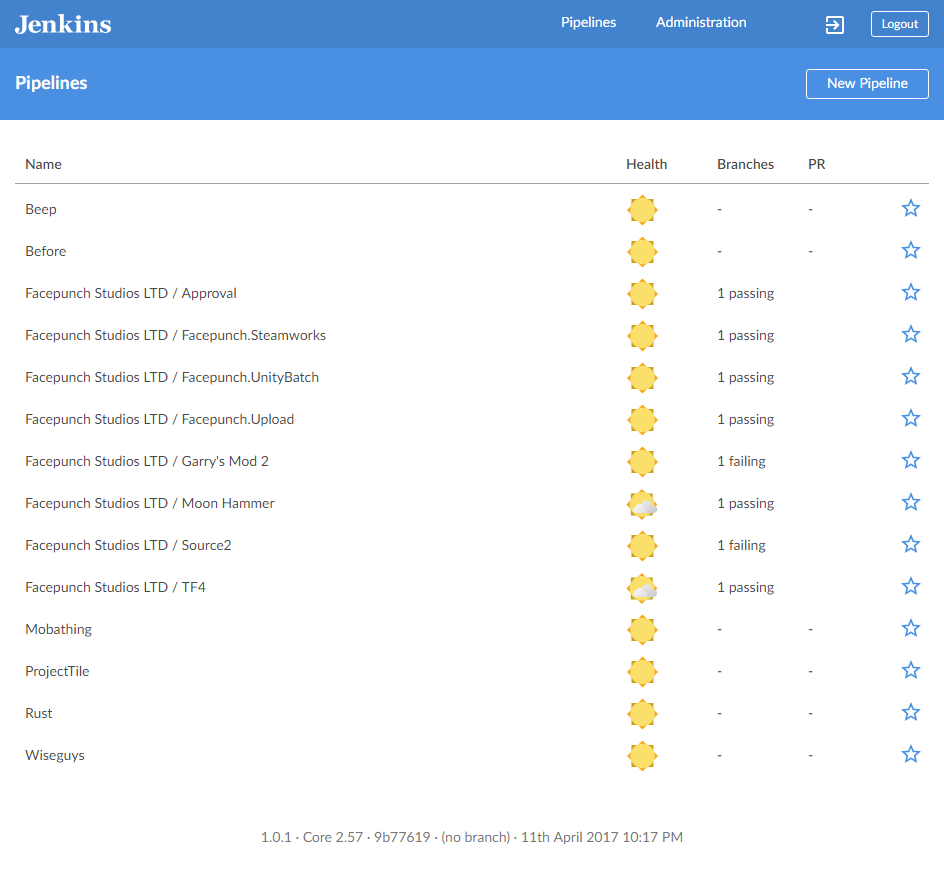The image size is (944, 870).
Task: Click sunny health icon for Source2
Action: pyautogui.click(x=642, y=546)
